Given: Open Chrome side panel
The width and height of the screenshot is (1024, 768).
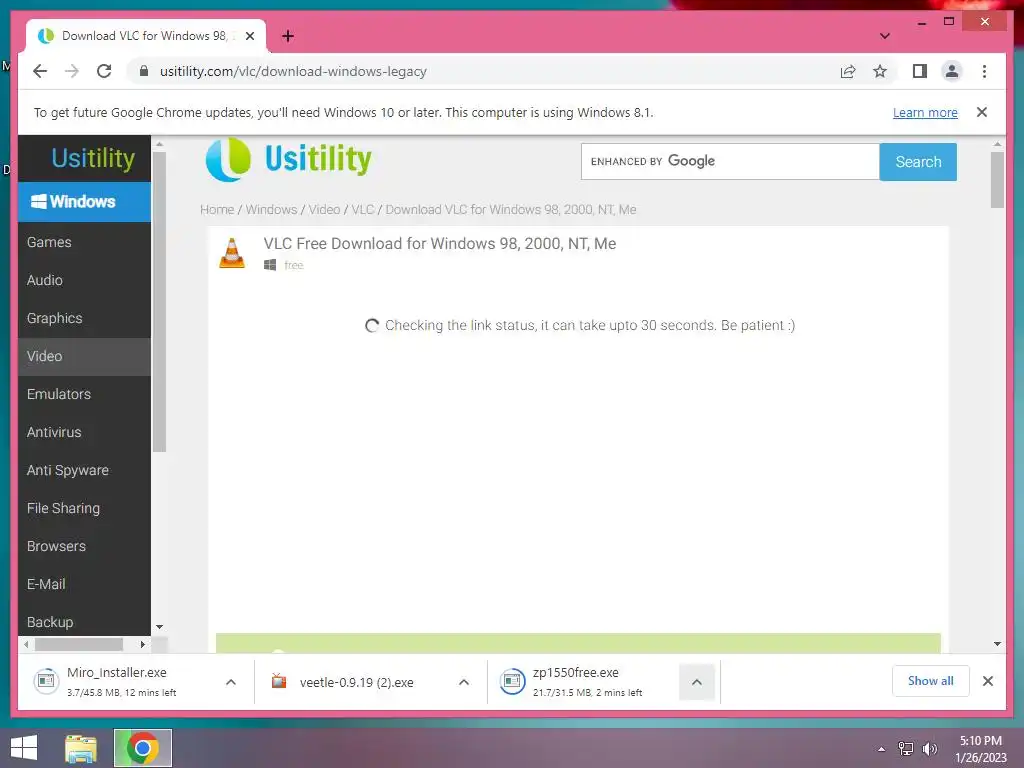Looking at the screenshot, I should [x=920, y=71].
